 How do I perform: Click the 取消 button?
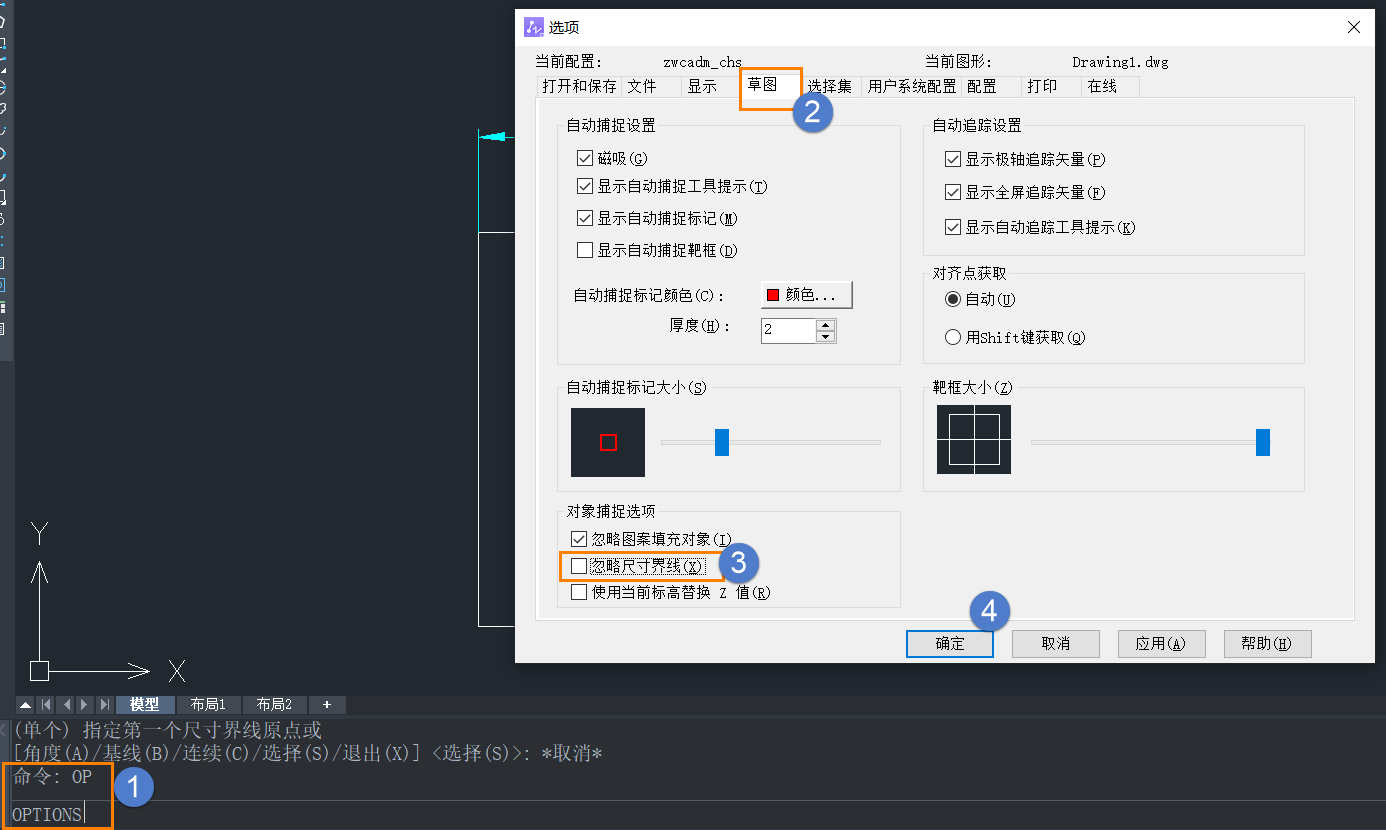1056,644
